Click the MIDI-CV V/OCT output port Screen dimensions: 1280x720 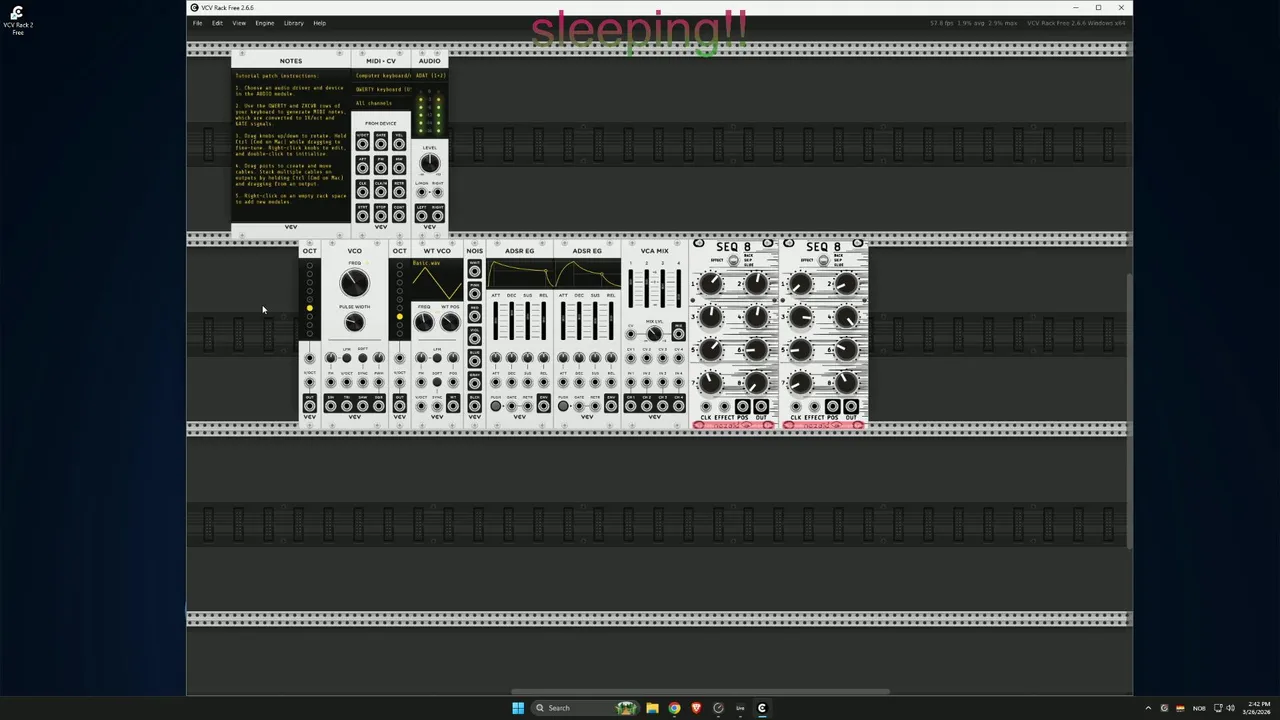(x=362, y=144)
